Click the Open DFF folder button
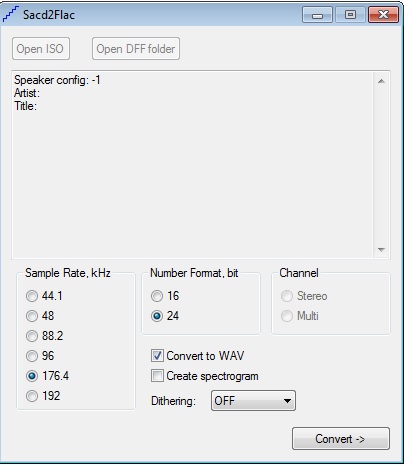Viewport: 404px width, 465px height. point(136,49)
